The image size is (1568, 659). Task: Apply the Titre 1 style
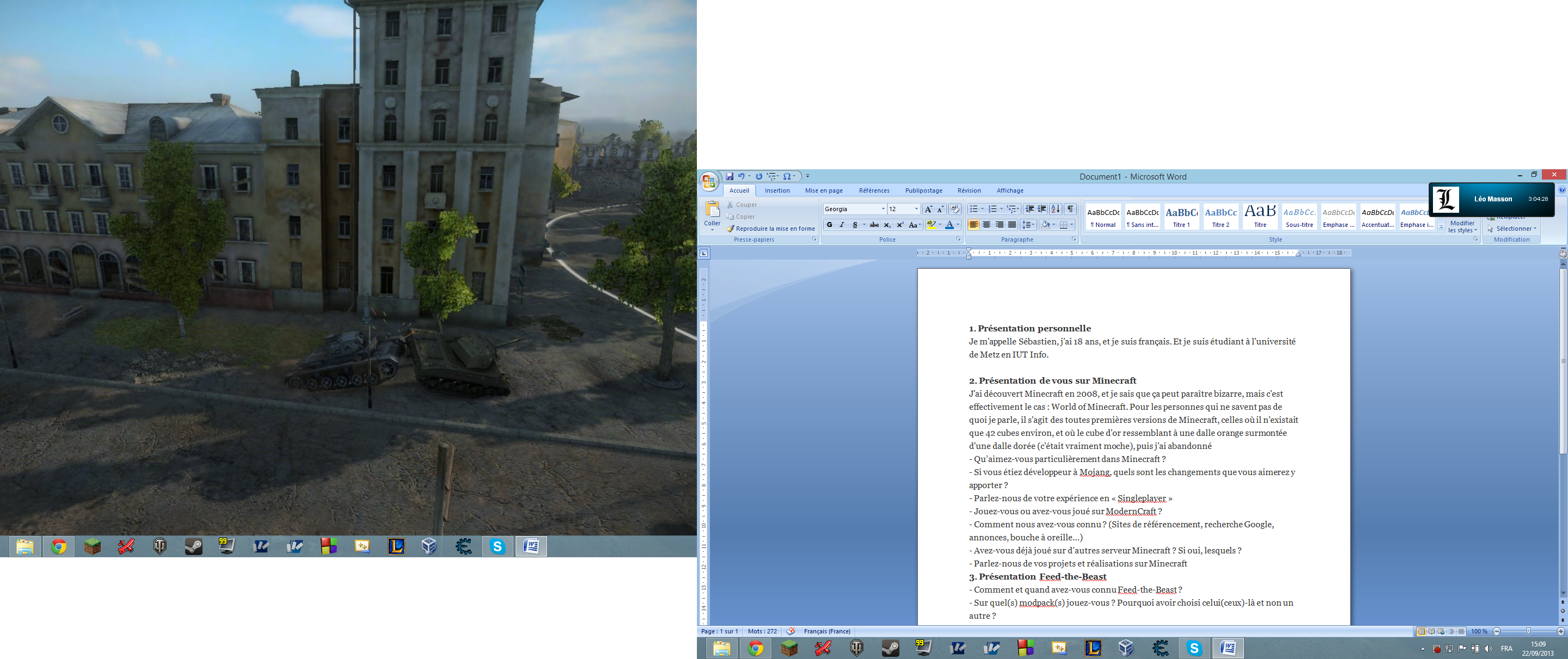pyautogui.click(x=1181, y=217)
